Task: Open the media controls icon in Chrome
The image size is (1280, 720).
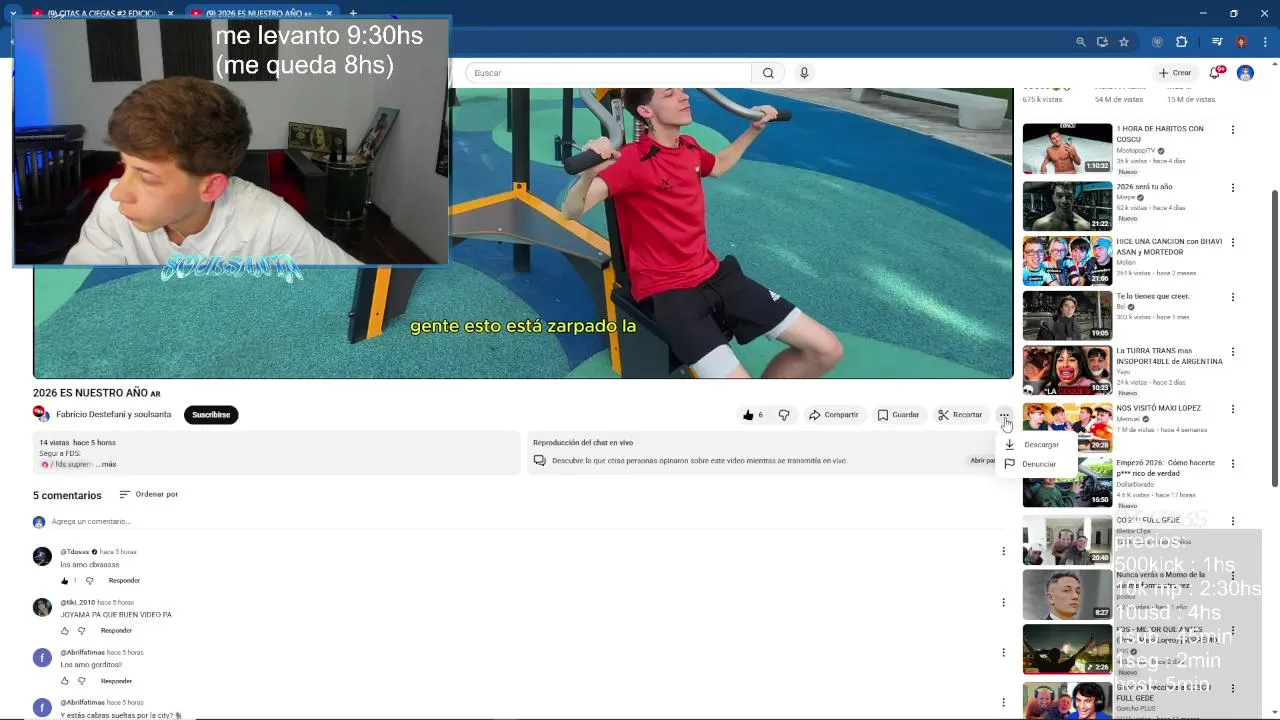Action: click(1217, 42)
